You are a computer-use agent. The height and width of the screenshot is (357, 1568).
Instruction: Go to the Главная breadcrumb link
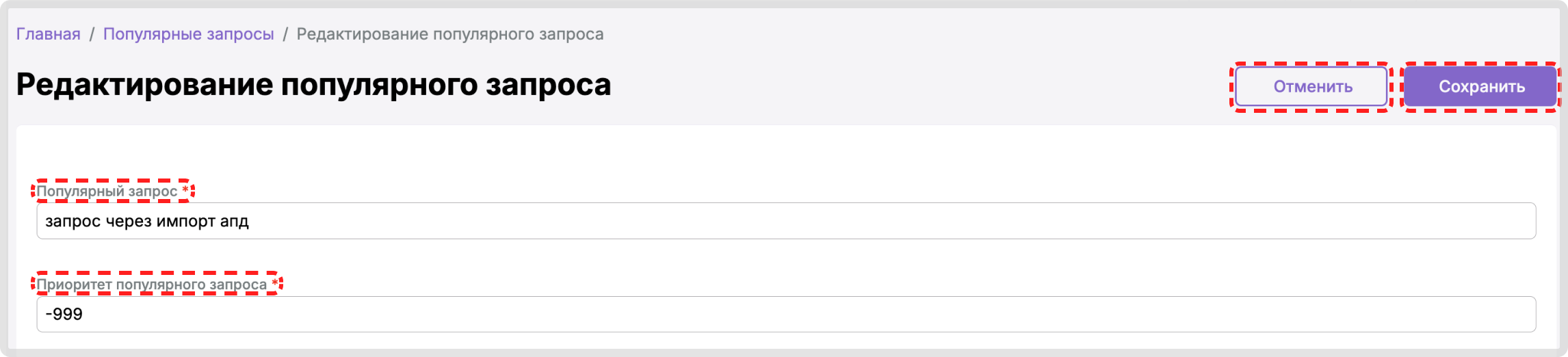[48, 34]
